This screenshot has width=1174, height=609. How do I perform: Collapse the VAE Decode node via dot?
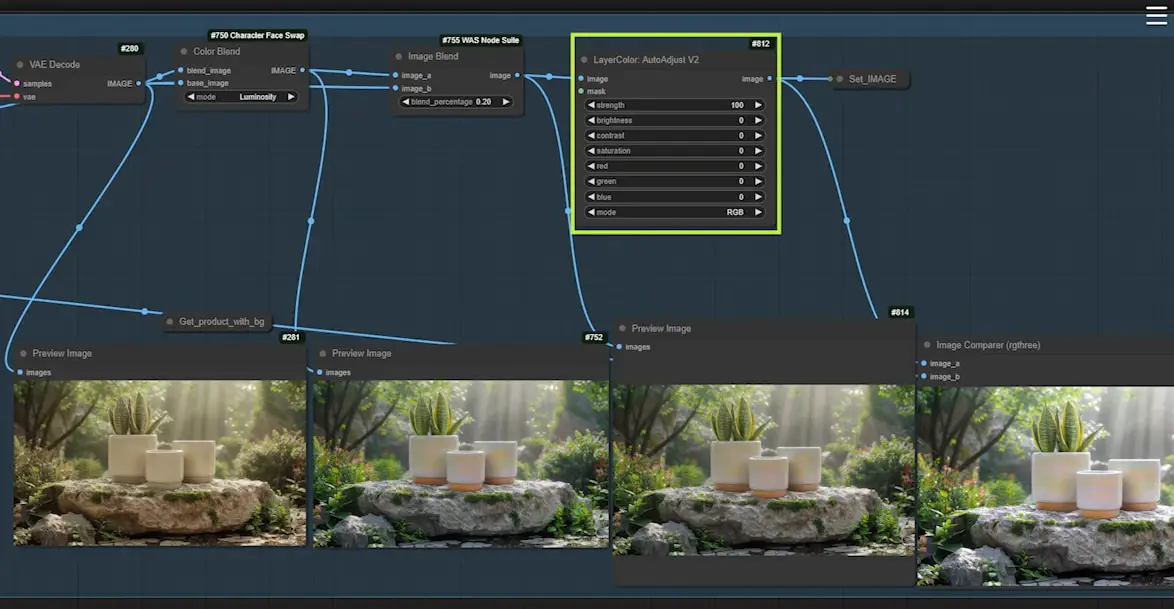click(19, 65)
